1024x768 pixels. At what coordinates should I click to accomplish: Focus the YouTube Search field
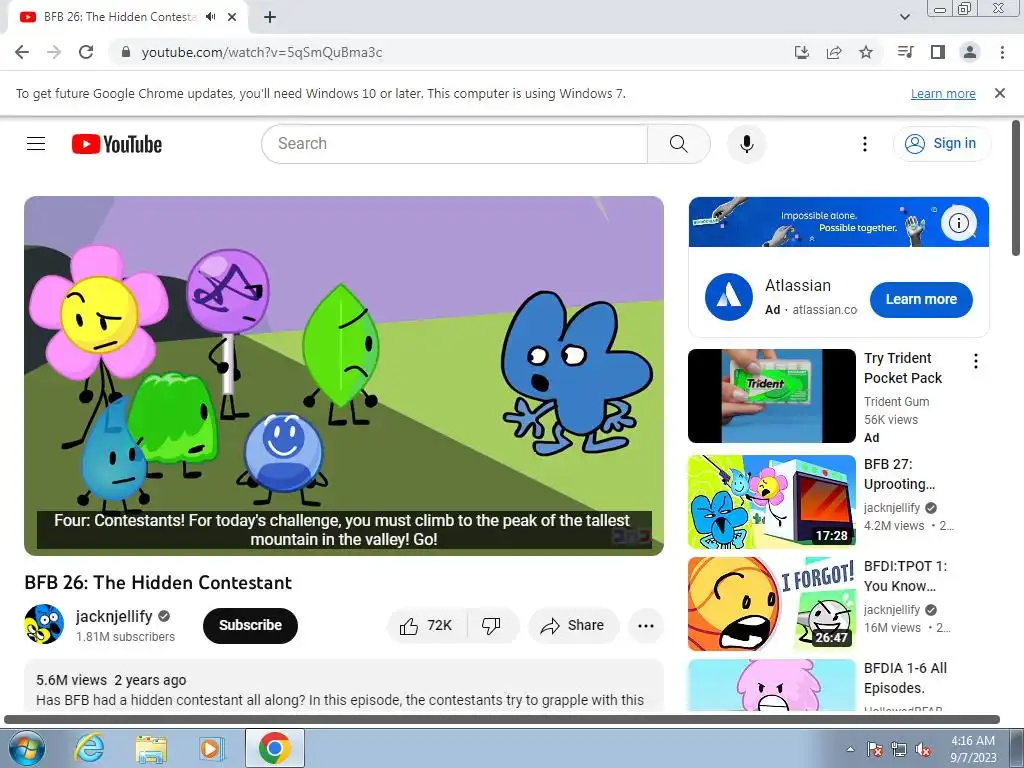click(x=455, y=144)
